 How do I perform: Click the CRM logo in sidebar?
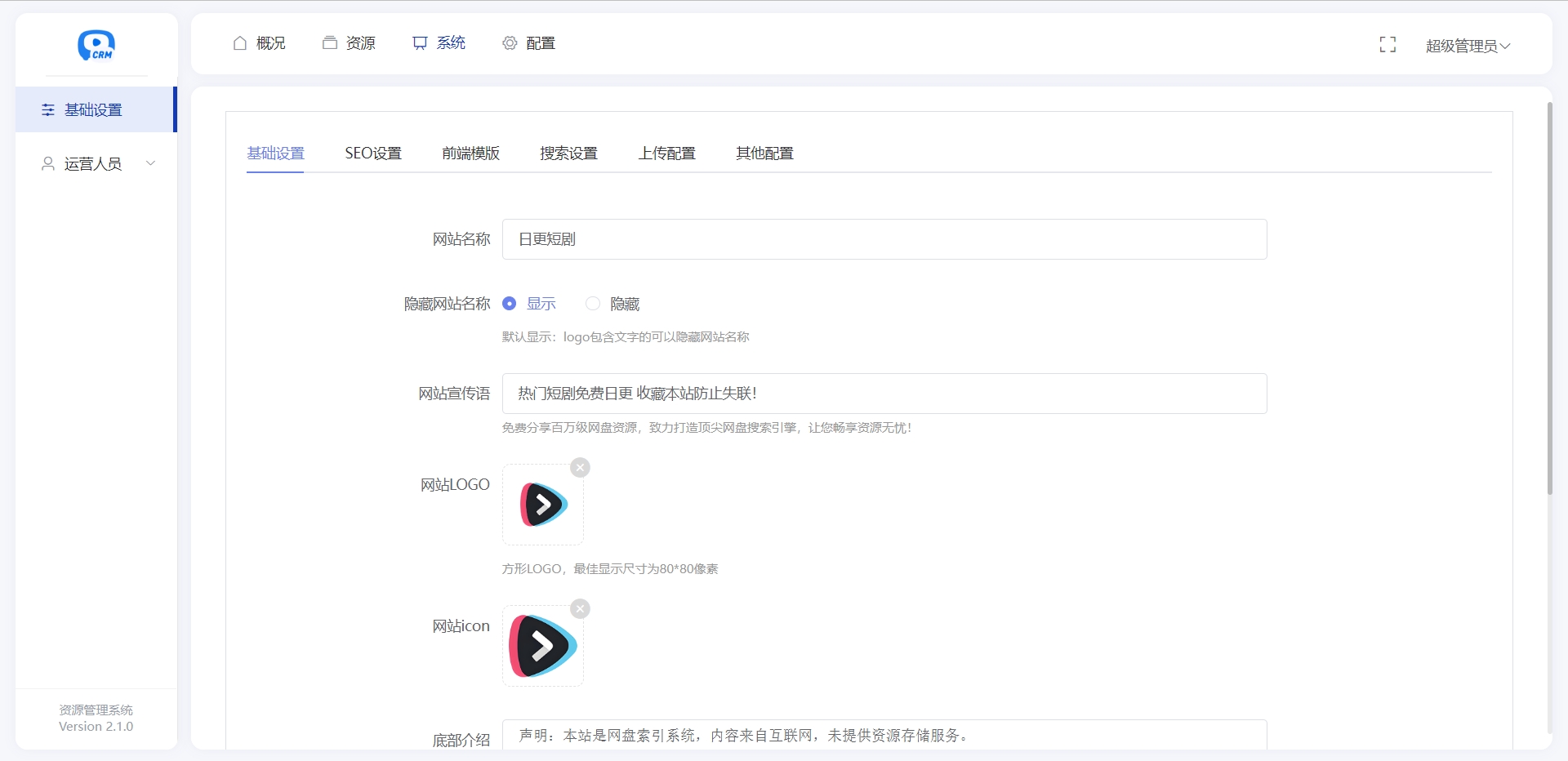pyautogui.click(x=96, y=45)
